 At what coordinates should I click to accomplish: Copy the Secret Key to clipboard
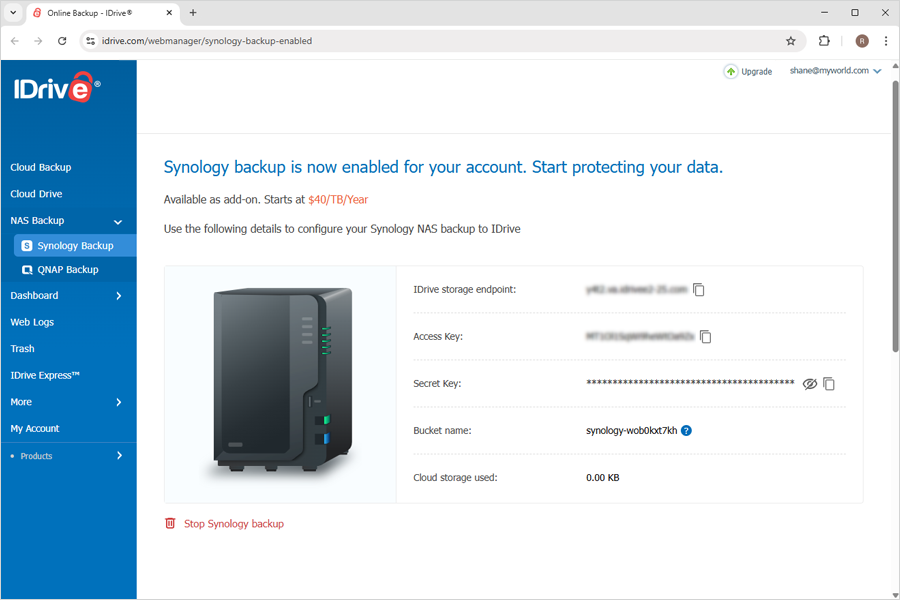click(x=829, y=384)
